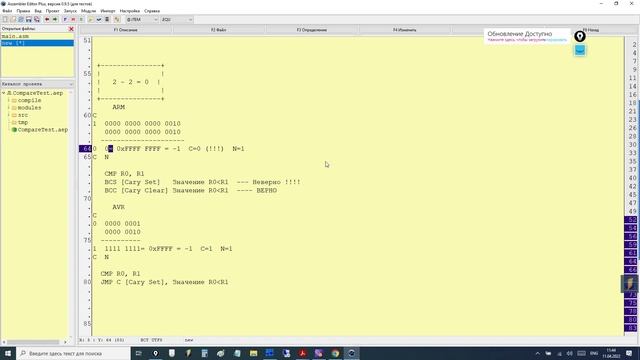Open the Запуск menu
The width and height of the screenshot is (640, 360).
tap(70, 11)
